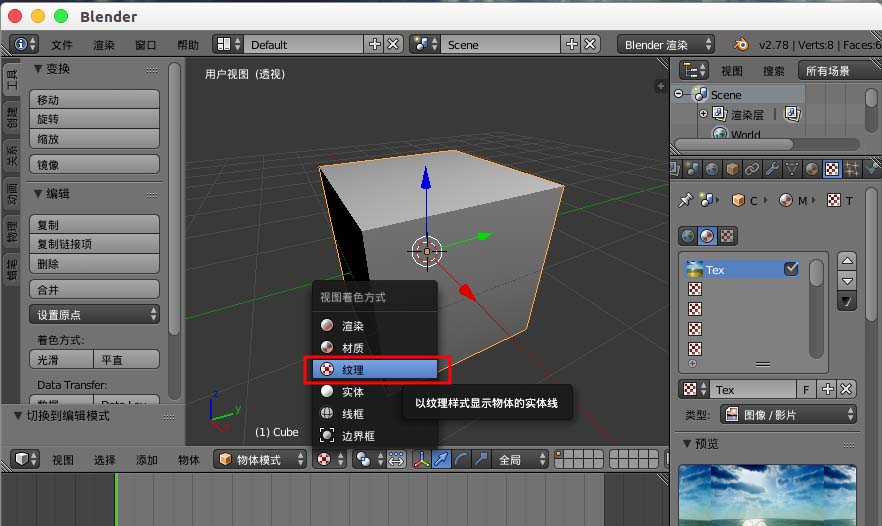This screenshot has width=882, height=526.
Task: Click the texture preview thumbnail
Action: click(x=767, y=495)
